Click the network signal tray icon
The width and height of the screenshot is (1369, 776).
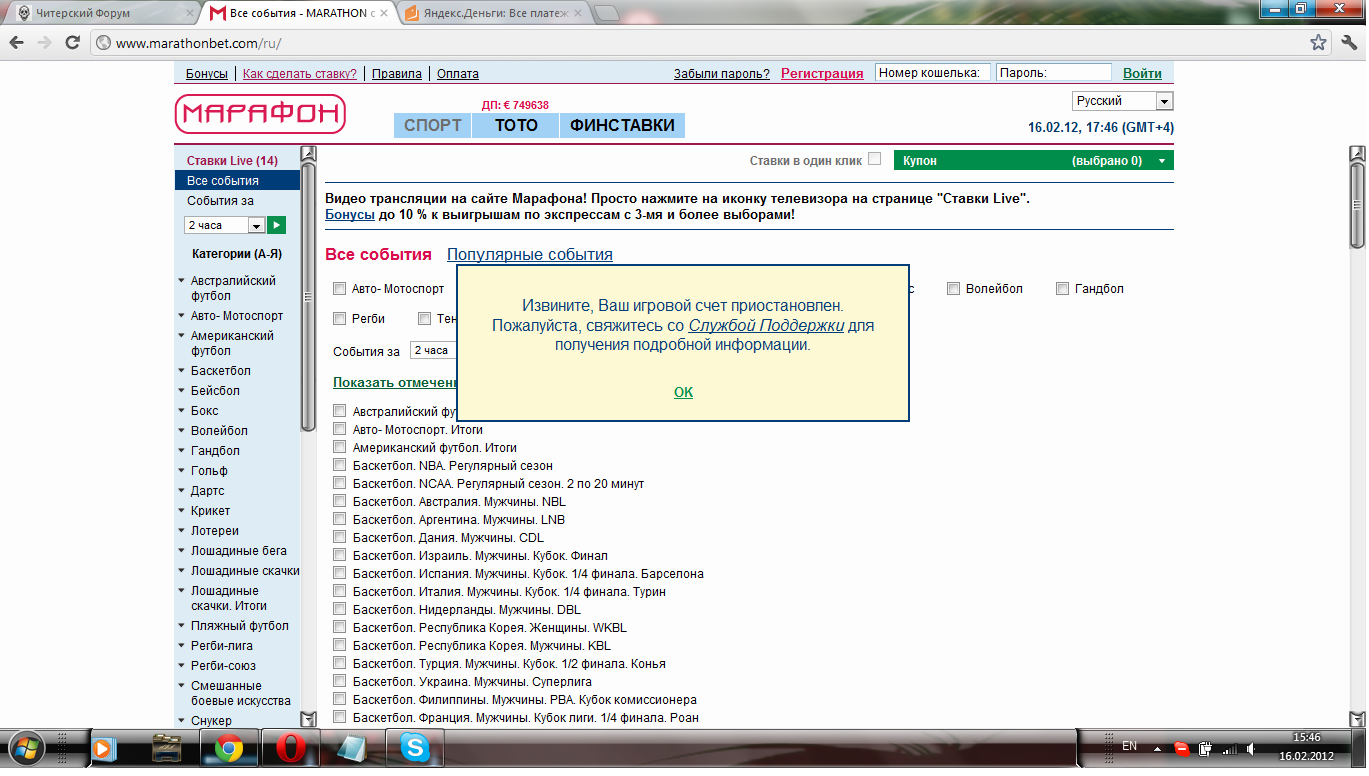(1229, 748)
